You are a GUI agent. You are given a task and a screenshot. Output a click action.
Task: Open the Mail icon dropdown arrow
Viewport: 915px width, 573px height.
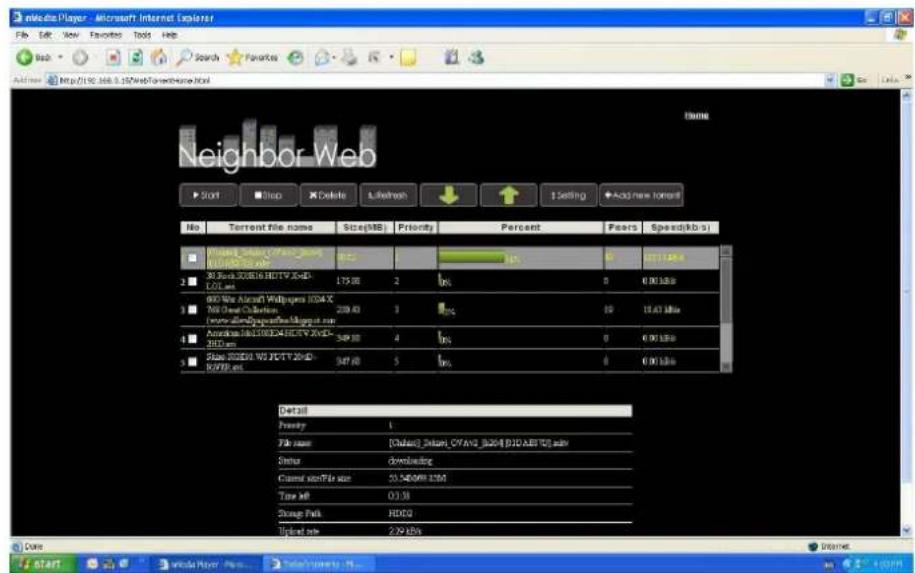tap(334, 57)
